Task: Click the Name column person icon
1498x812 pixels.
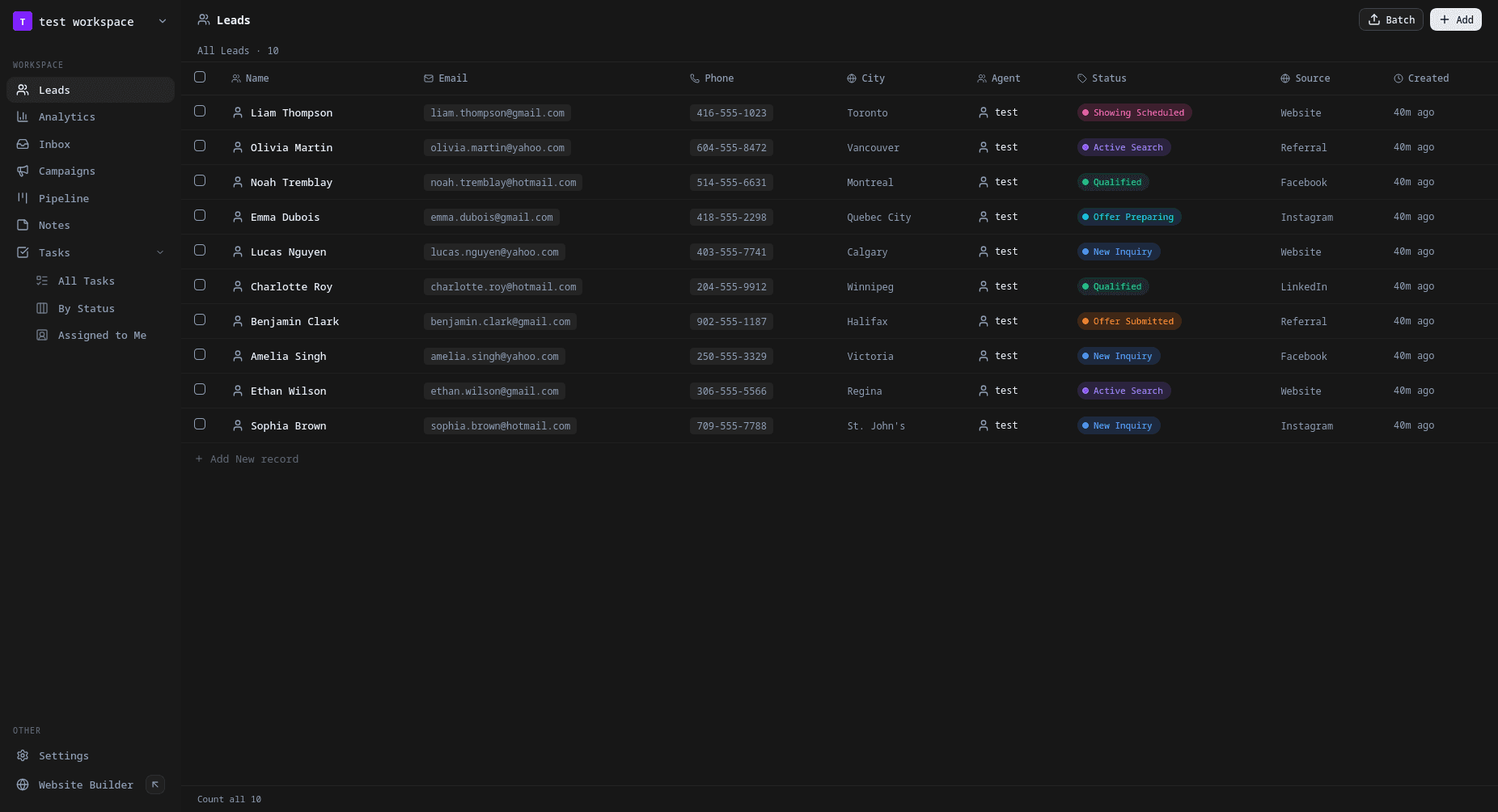Action: 236,78
